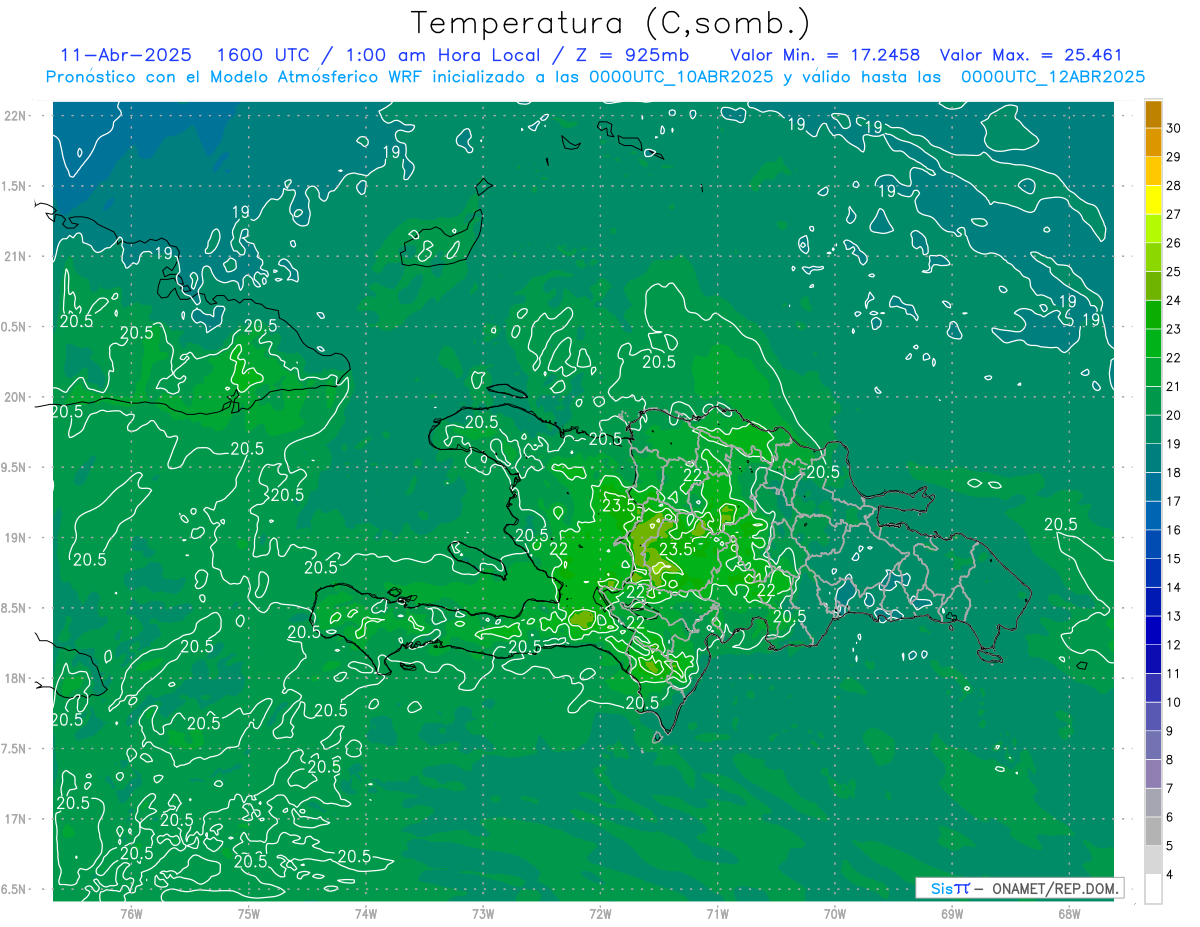Click the legend value 12
Viewport: 1200px width, 927px height.
tap(1174, 645)
